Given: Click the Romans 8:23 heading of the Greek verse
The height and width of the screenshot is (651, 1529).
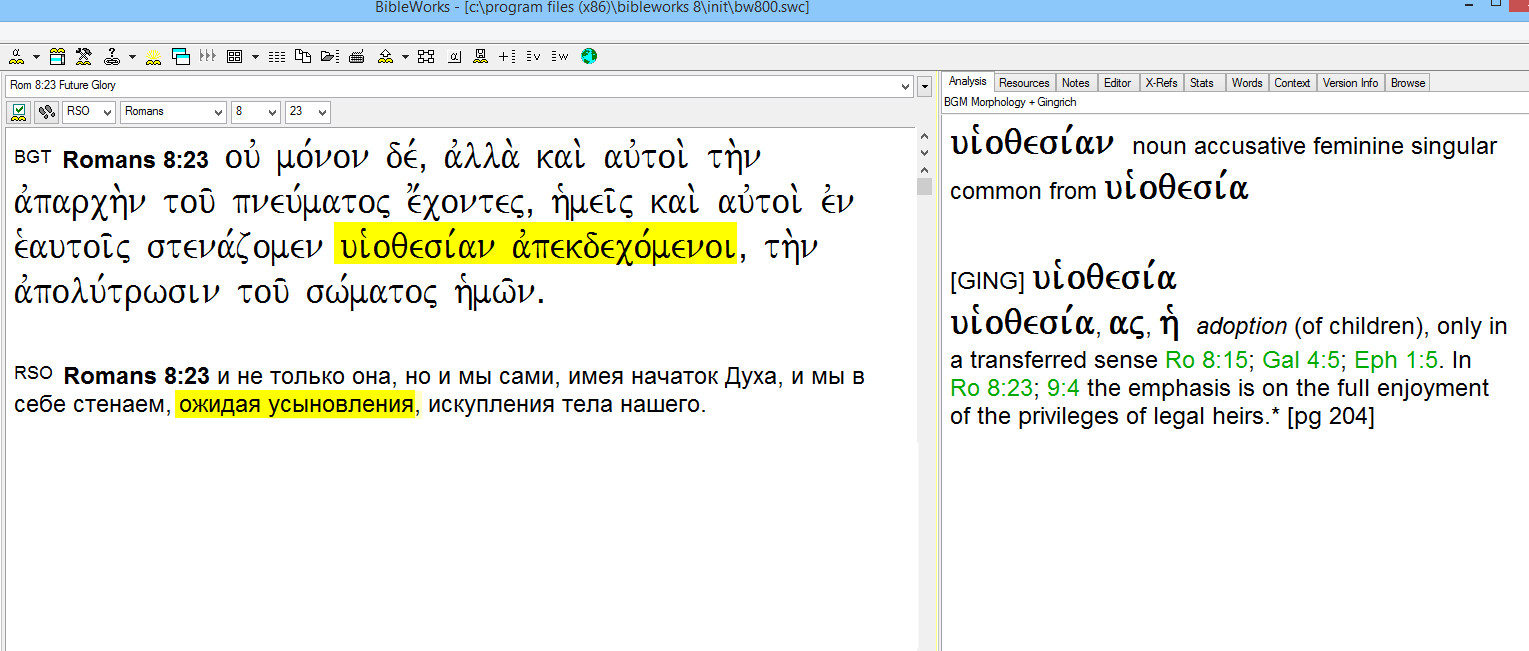Looking at the screenshot, I should [136, 160].
